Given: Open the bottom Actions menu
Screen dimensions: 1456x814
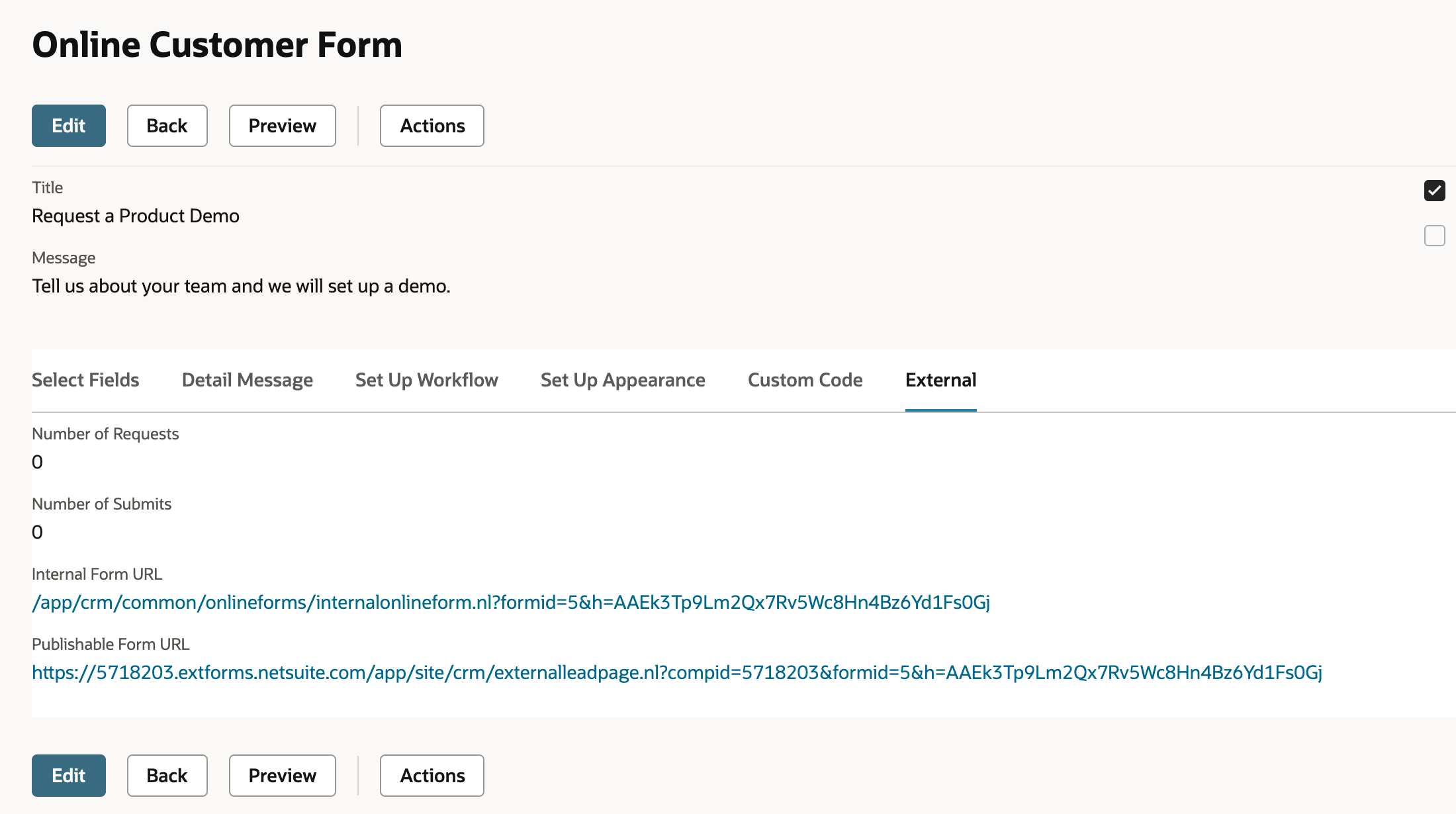Looking at the screenshot, I should [432, 776].
